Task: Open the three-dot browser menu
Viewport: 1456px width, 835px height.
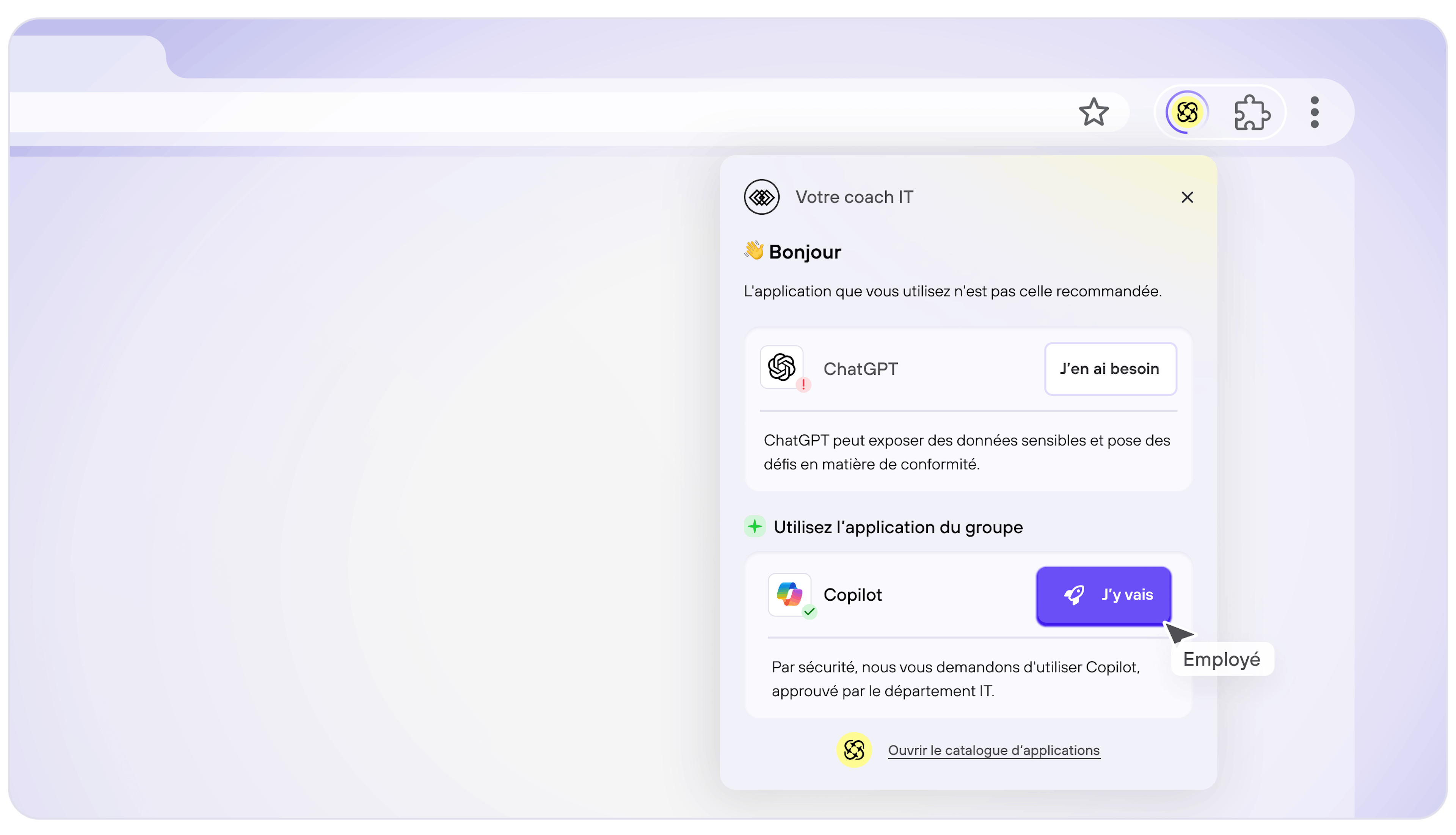Action: tap(1314, 112)
